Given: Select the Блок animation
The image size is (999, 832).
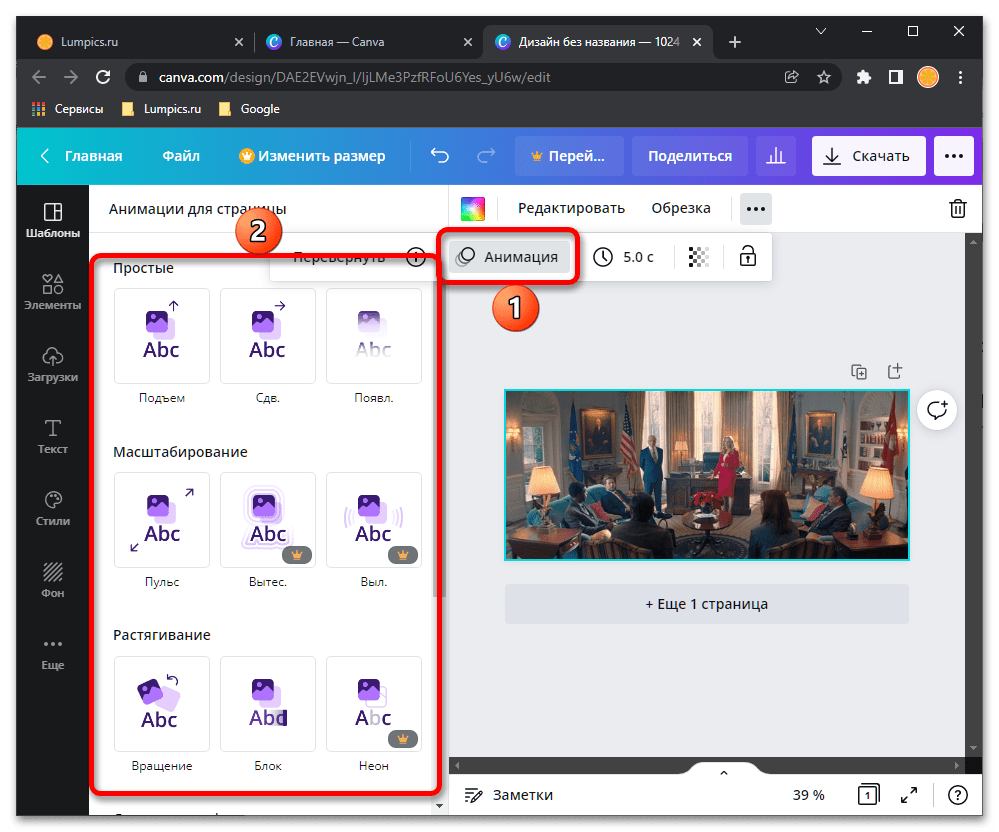Looking at the screenshot, I should click(x=268, y=704).
